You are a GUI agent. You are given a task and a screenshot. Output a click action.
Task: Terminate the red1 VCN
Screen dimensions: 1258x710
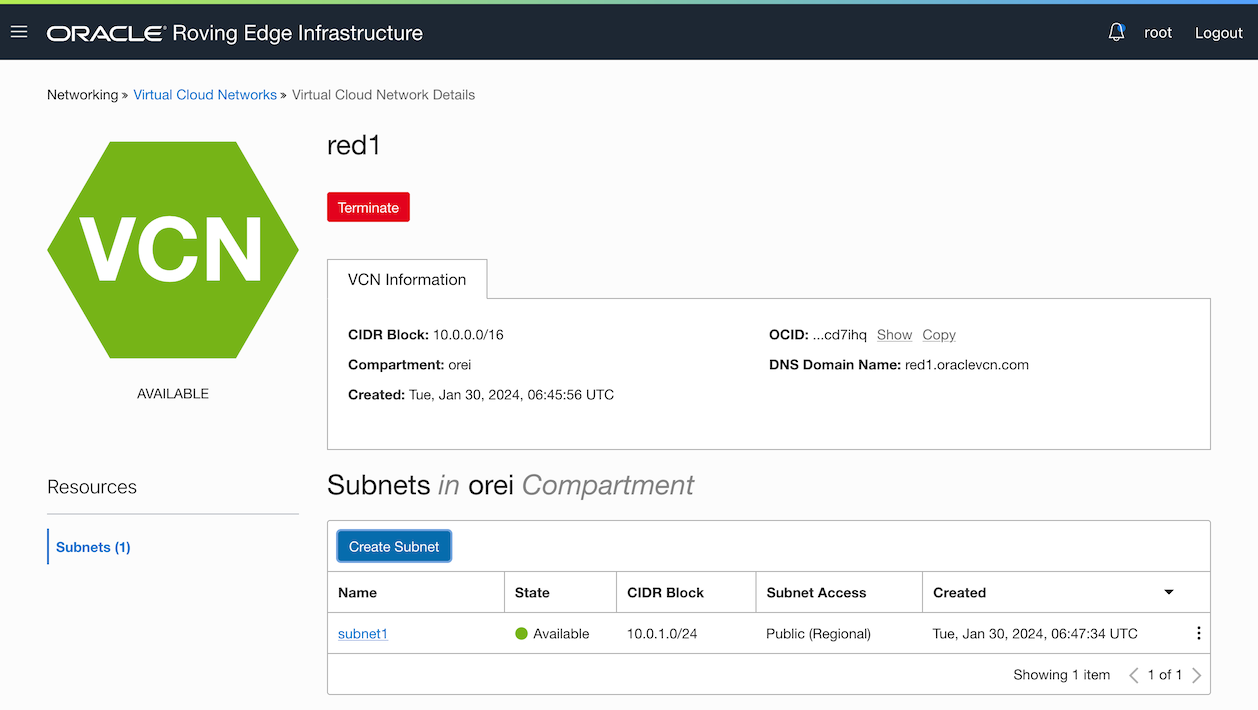pos(368,207)
